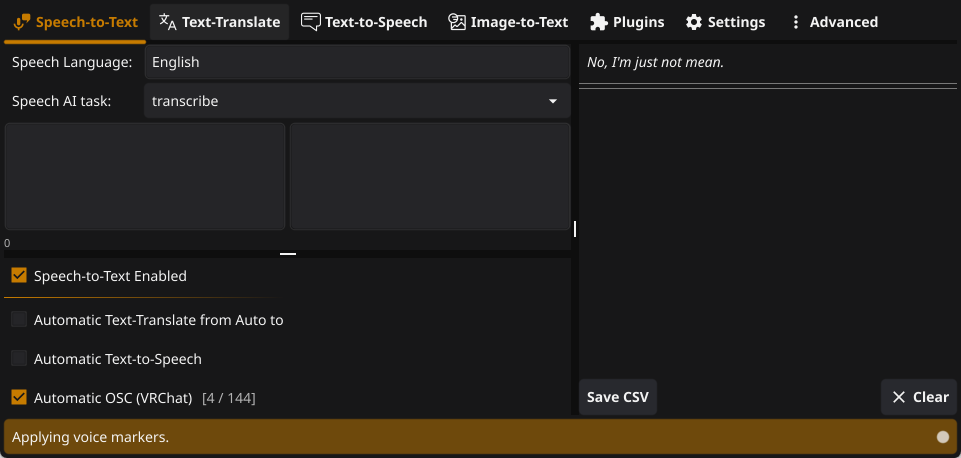Switch to the Text-Translate tab
The image size is (961, 458).
[220, 22]
